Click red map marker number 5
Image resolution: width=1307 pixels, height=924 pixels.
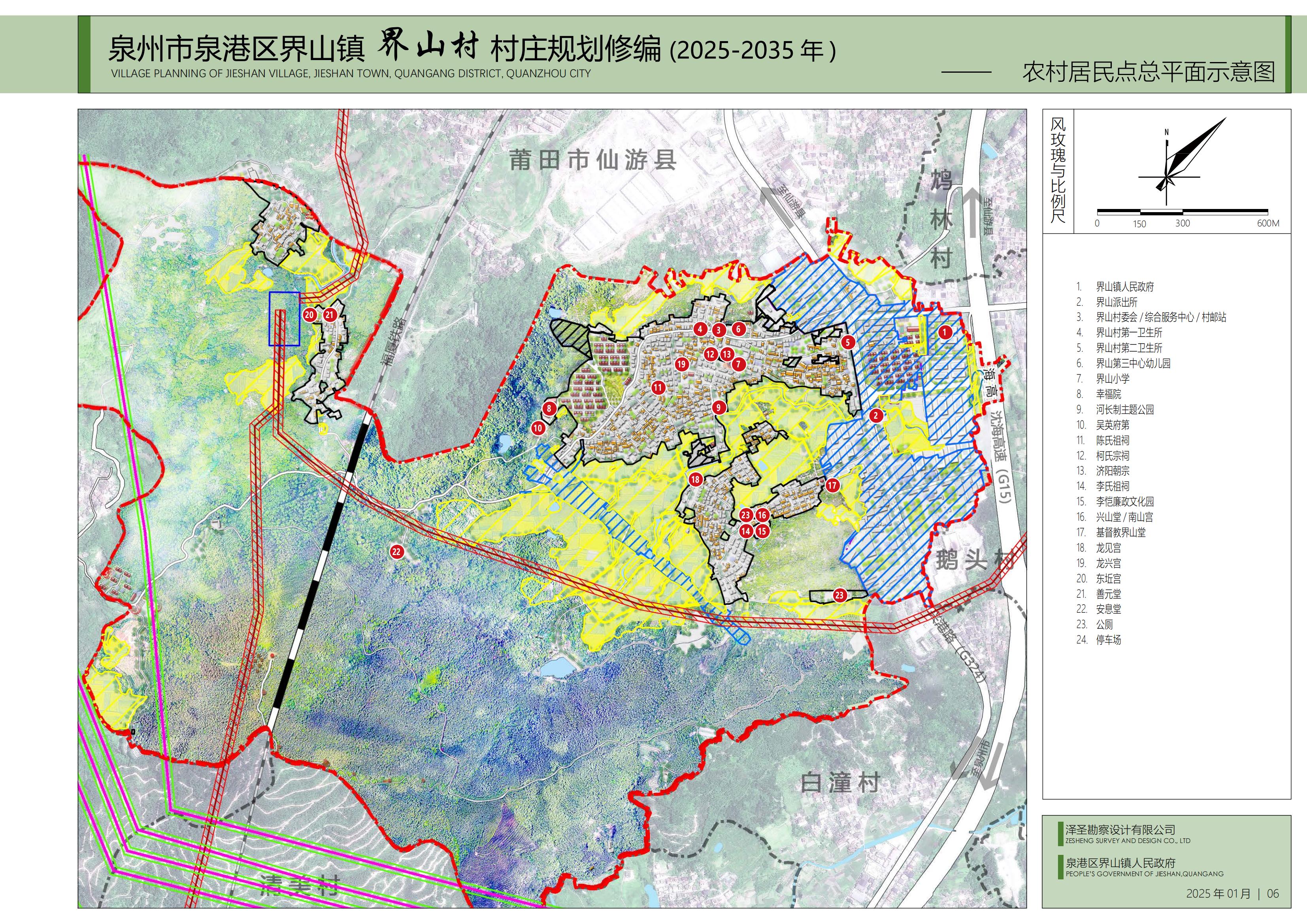pyautogui.click(x=848, y=342)
